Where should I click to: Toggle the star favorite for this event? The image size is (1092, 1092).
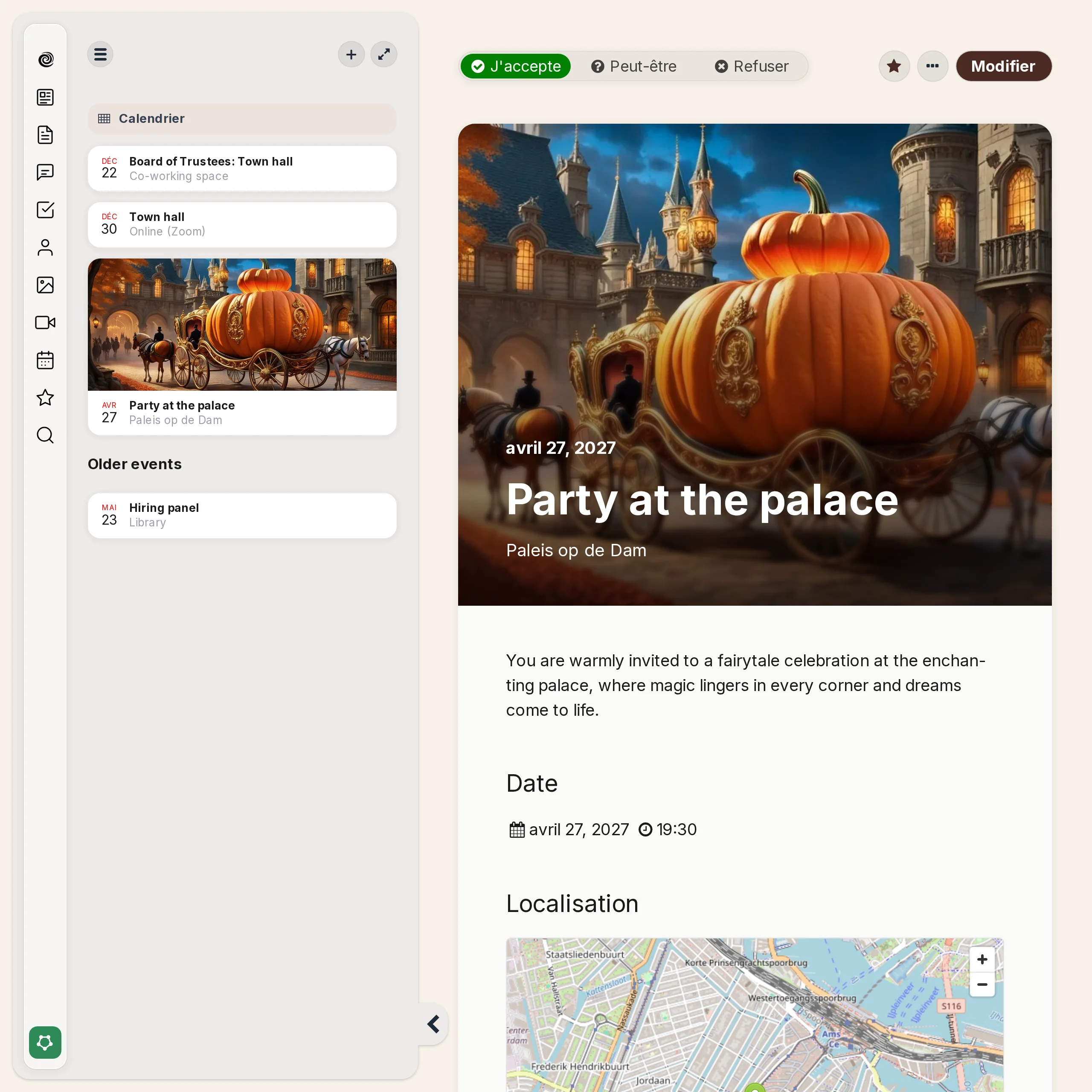(x=894, y=66)
